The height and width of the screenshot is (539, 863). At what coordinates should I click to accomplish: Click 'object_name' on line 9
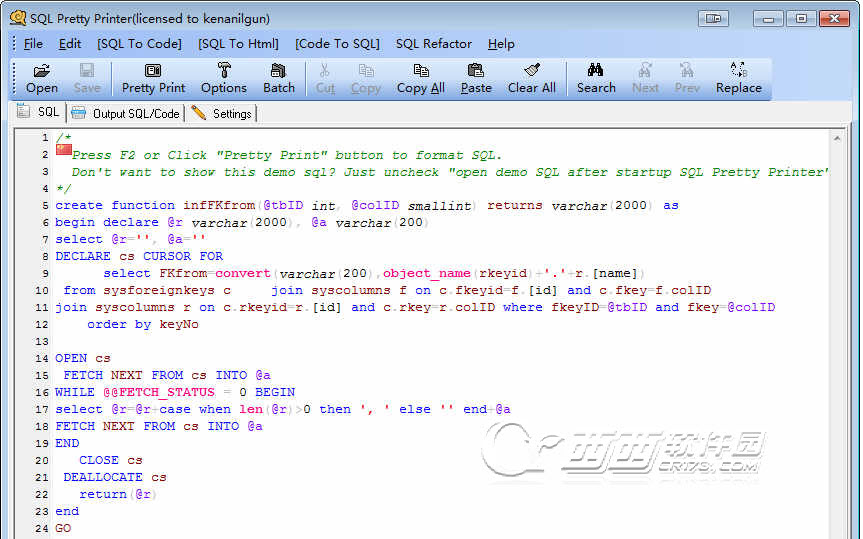427,274
